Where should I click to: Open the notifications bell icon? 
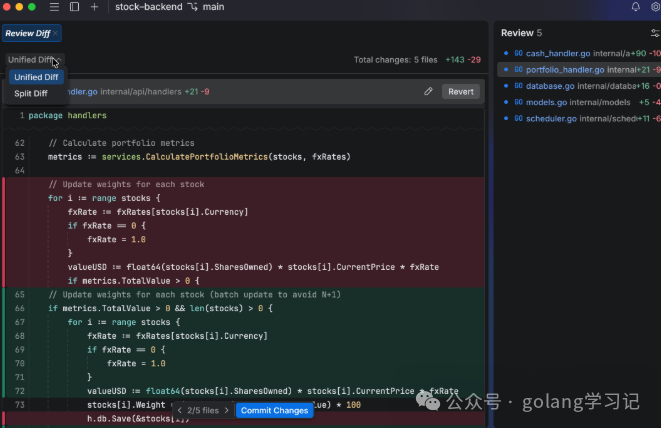635,7
